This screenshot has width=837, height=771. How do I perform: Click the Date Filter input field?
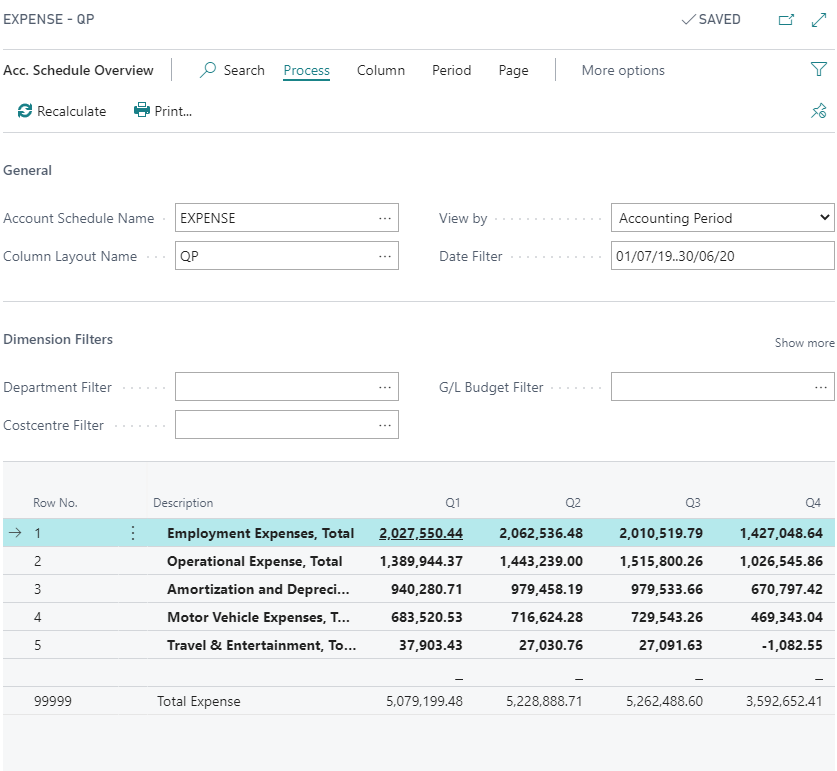tap(722, 256)
